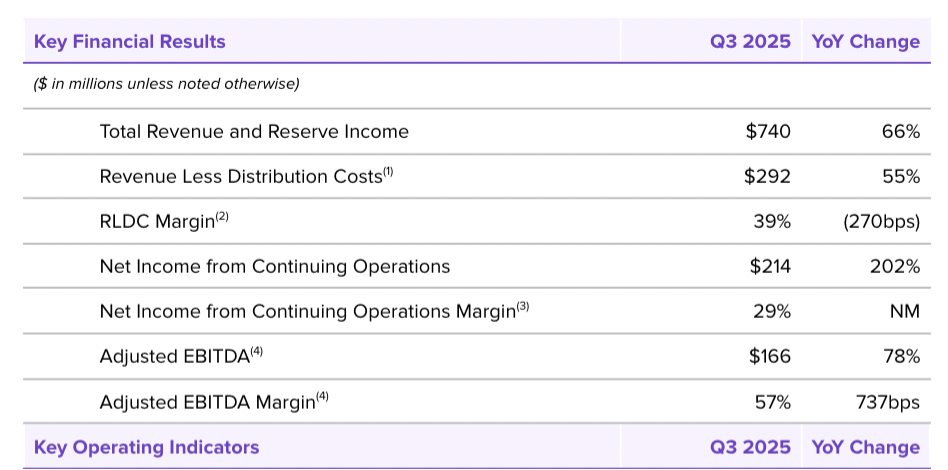Viewport: 948px width, 470px height.
Task: Click the $292 value
Action: tap(767, 177)
